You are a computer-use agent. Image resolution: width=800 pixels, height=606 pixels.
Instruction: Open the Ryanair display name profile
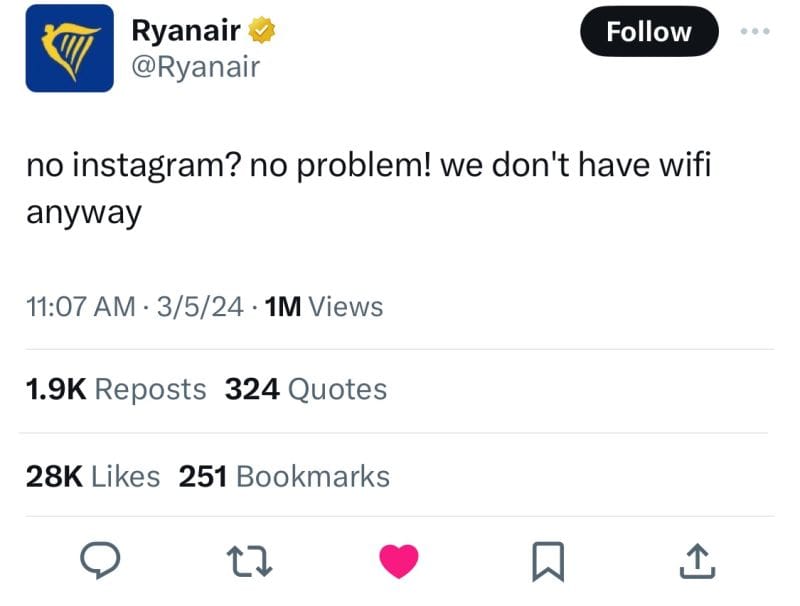click(186, 30)
